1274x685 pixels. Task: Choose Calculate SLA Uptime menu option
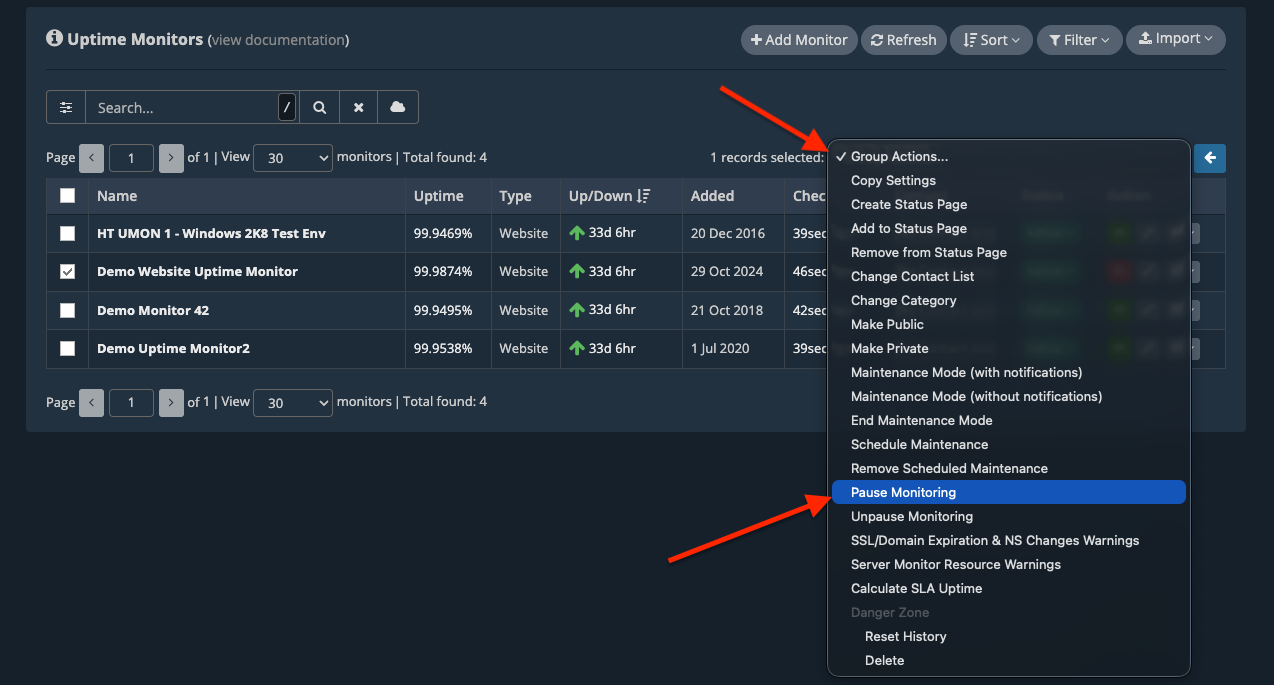(916, 588)
